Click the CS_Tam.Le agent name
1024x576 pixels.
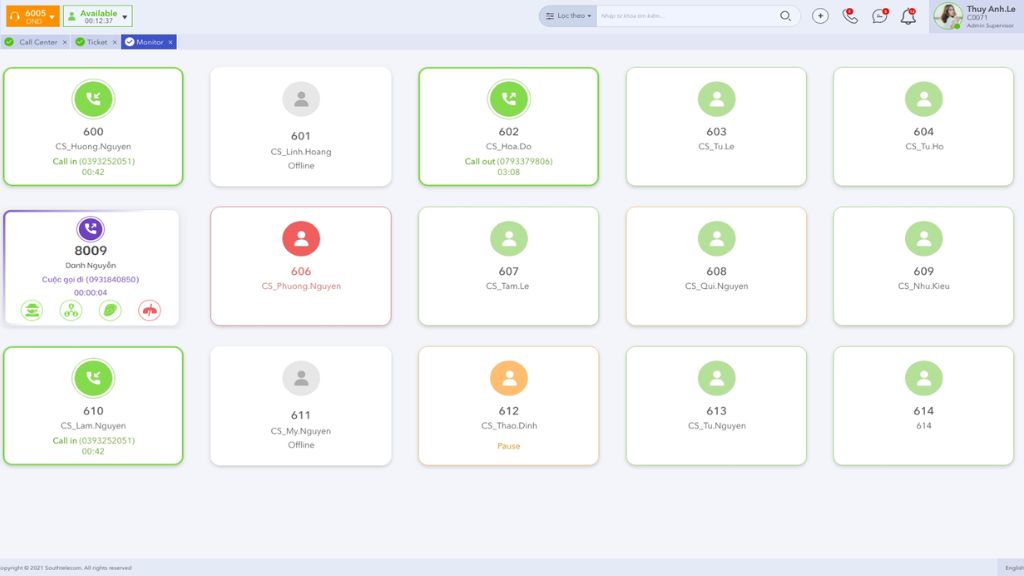pyautogui.click(x=507, y=286)
